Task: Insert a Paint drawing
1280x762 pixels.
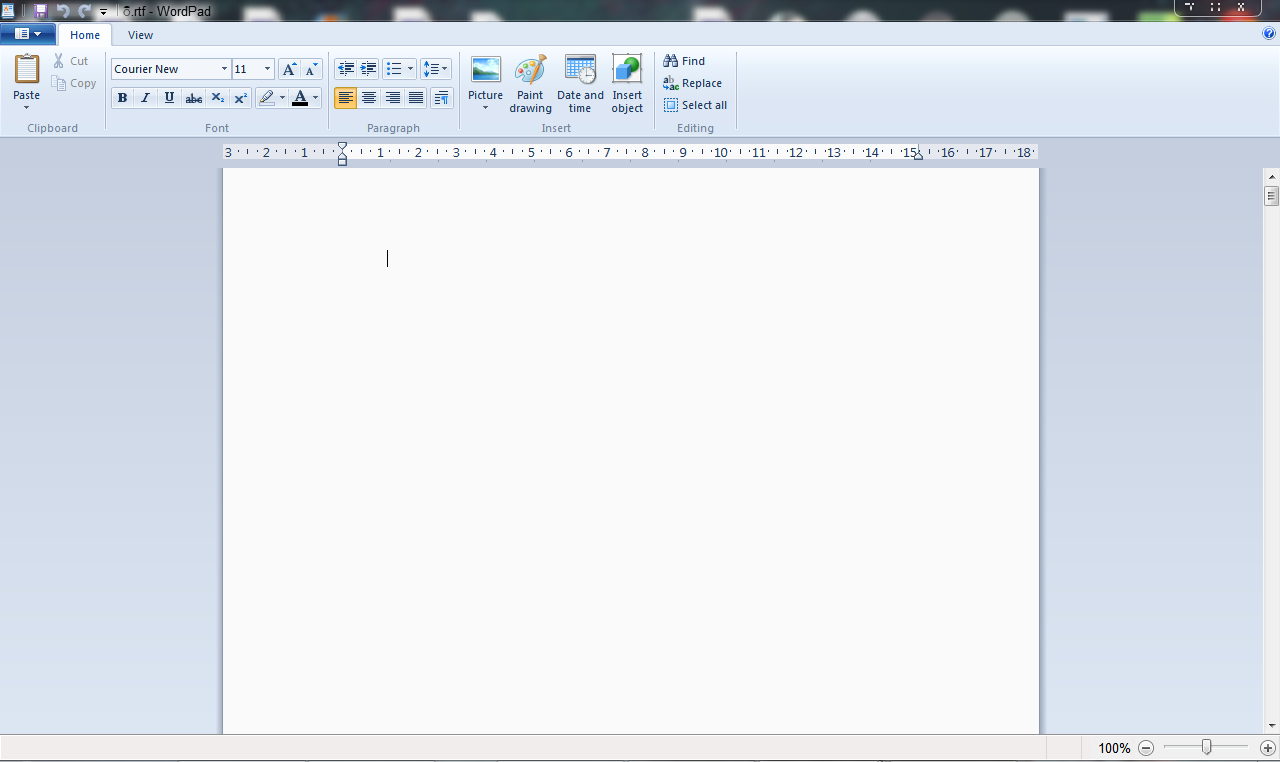Action: click(530, 84)
